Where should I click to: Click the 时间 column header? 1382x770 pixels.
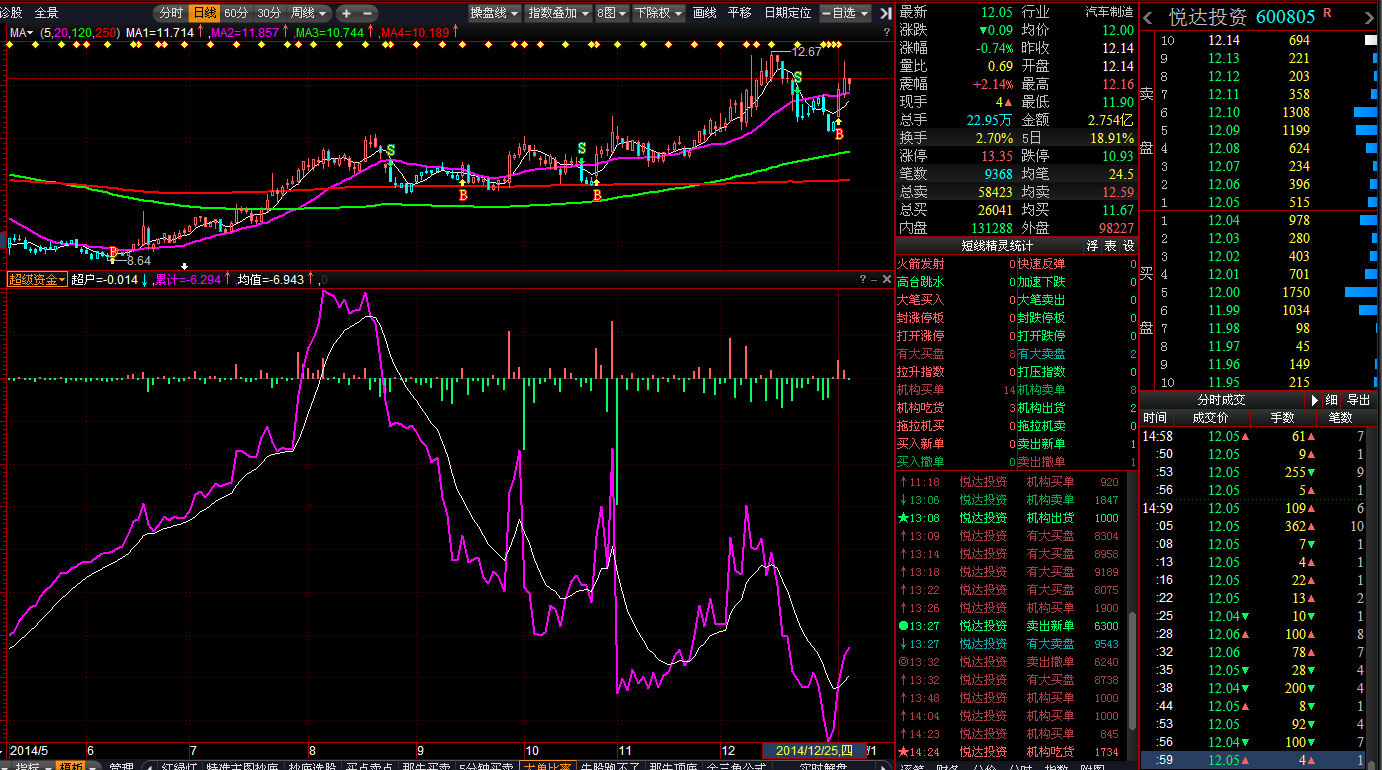point(1155,417)
